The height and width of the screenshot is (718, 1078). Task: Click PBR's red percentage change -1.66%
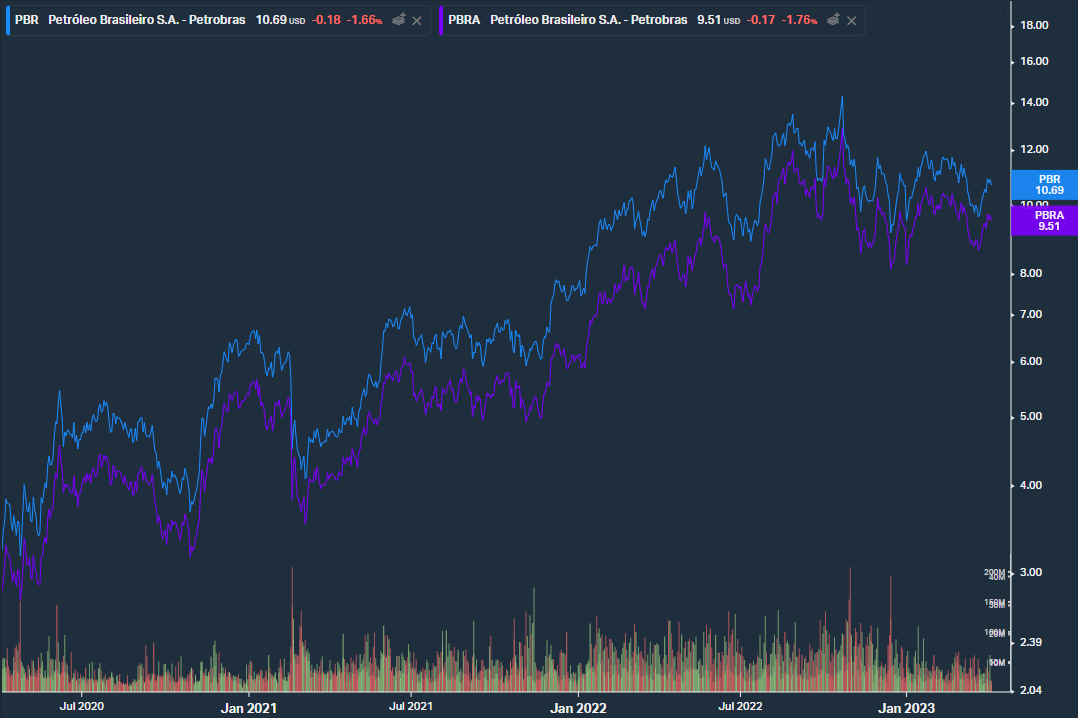coord(362,19)
